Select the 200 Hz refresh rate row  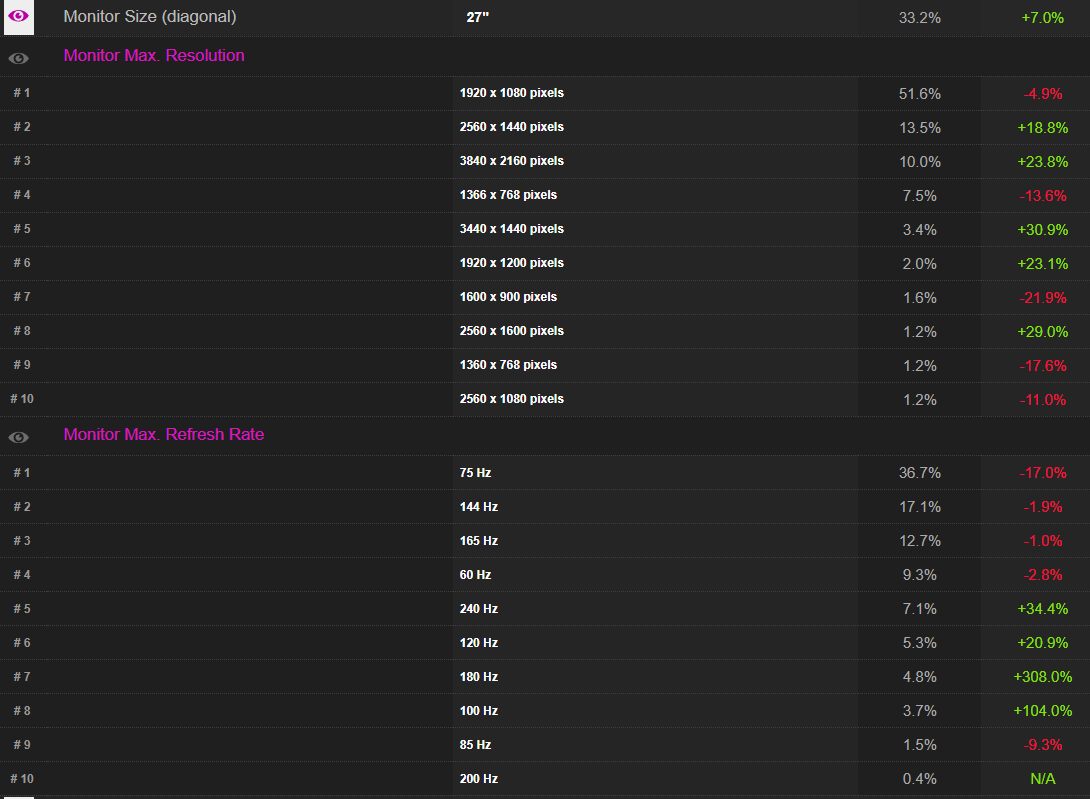pos(545,780)
